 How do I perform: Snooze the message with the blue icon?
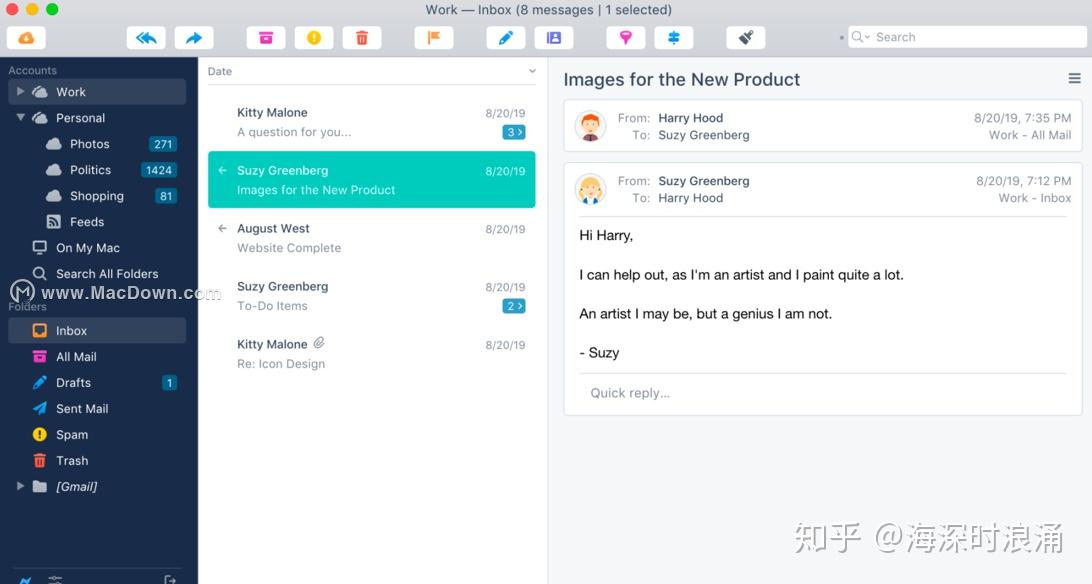pos(674,37)
